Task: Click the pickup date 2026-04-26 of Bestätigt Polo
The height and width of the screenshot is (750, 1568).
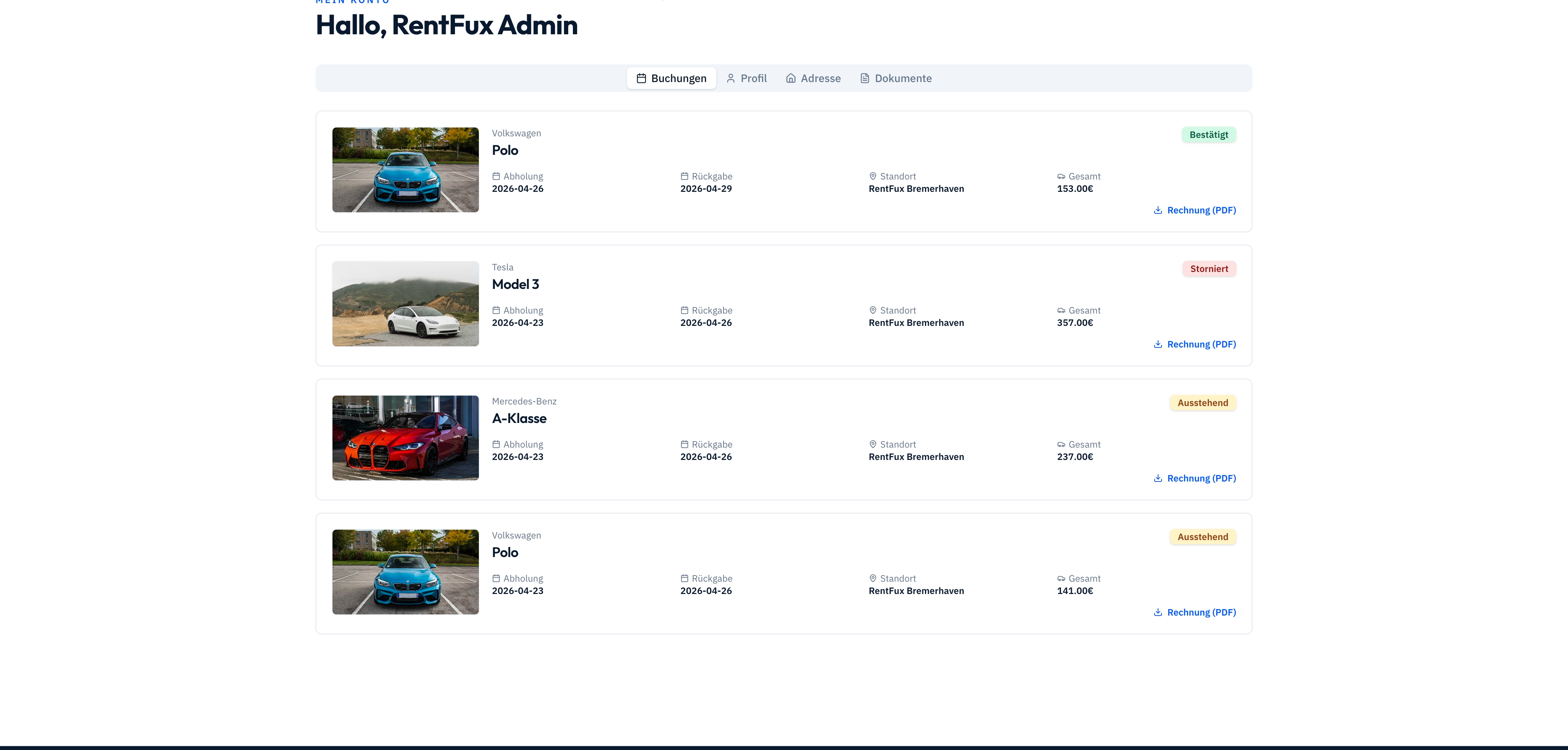Action: [x=517, y=189]
